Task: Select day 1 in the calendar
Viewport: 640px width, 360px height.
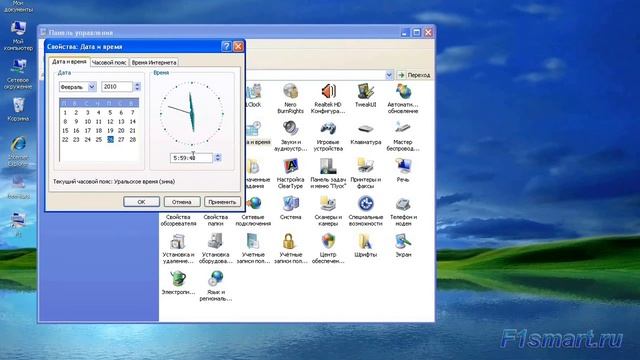Action: pyautogui.click(x=65, y=112)
